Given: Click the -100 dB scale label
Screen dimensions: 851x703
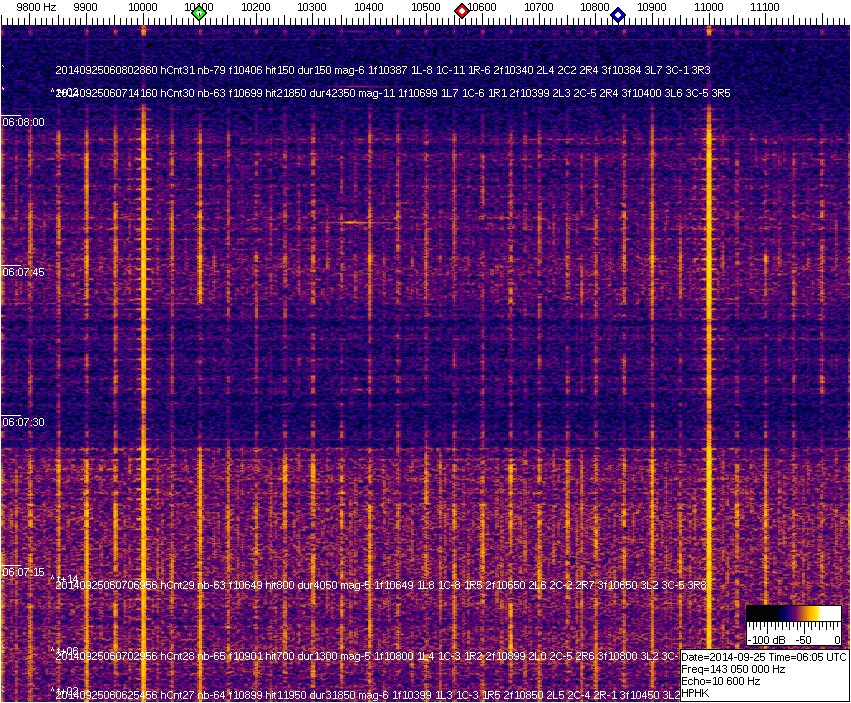Looking at the screenshot, I should (x=766, y=639).
